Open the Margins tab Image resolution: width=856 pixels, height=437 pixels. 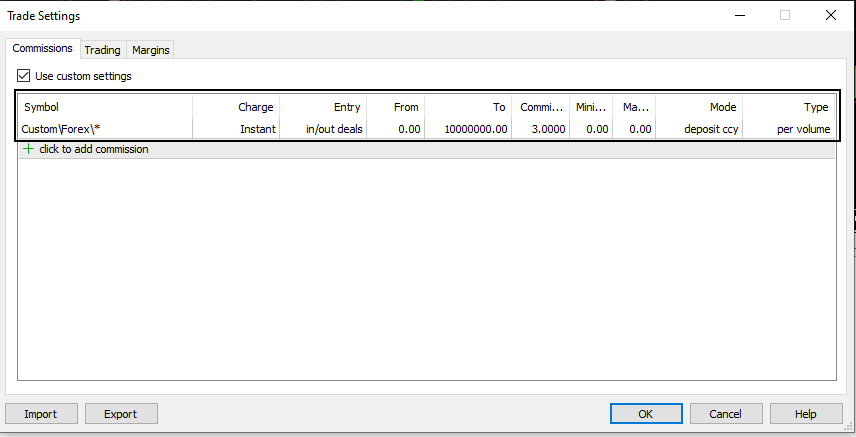tap(151, 50)
